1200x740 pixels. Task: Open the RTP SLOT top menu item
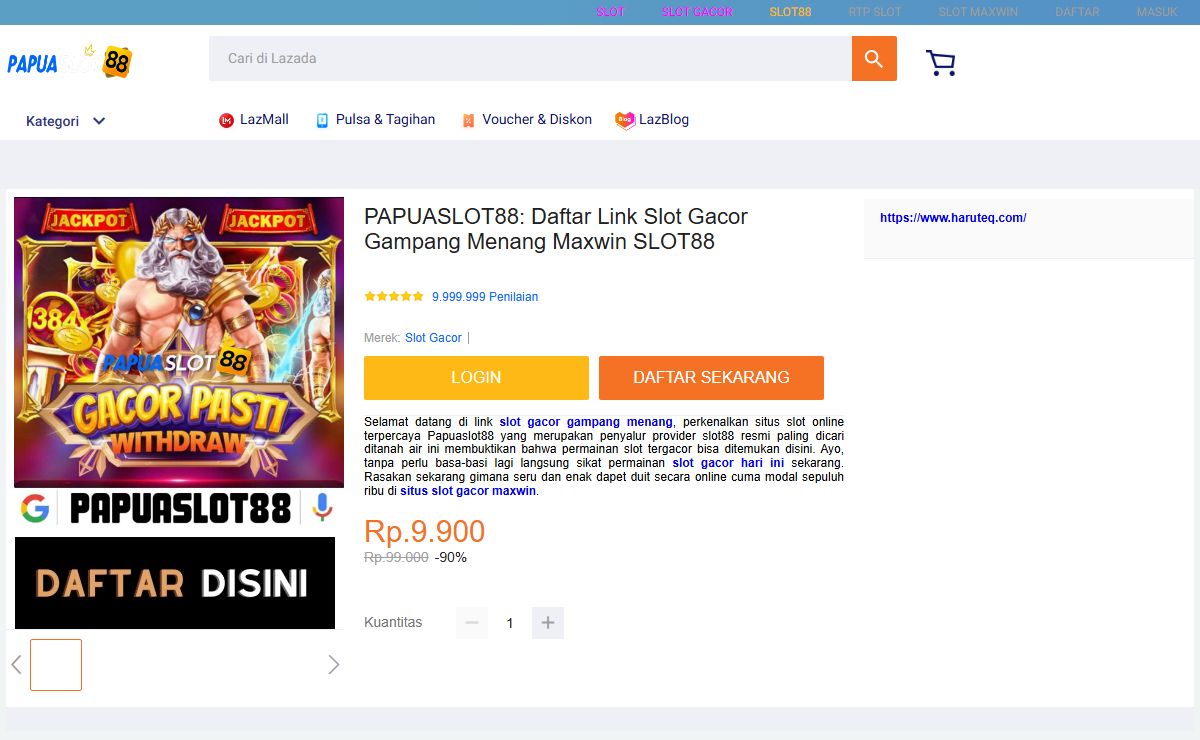click(875, 12)
